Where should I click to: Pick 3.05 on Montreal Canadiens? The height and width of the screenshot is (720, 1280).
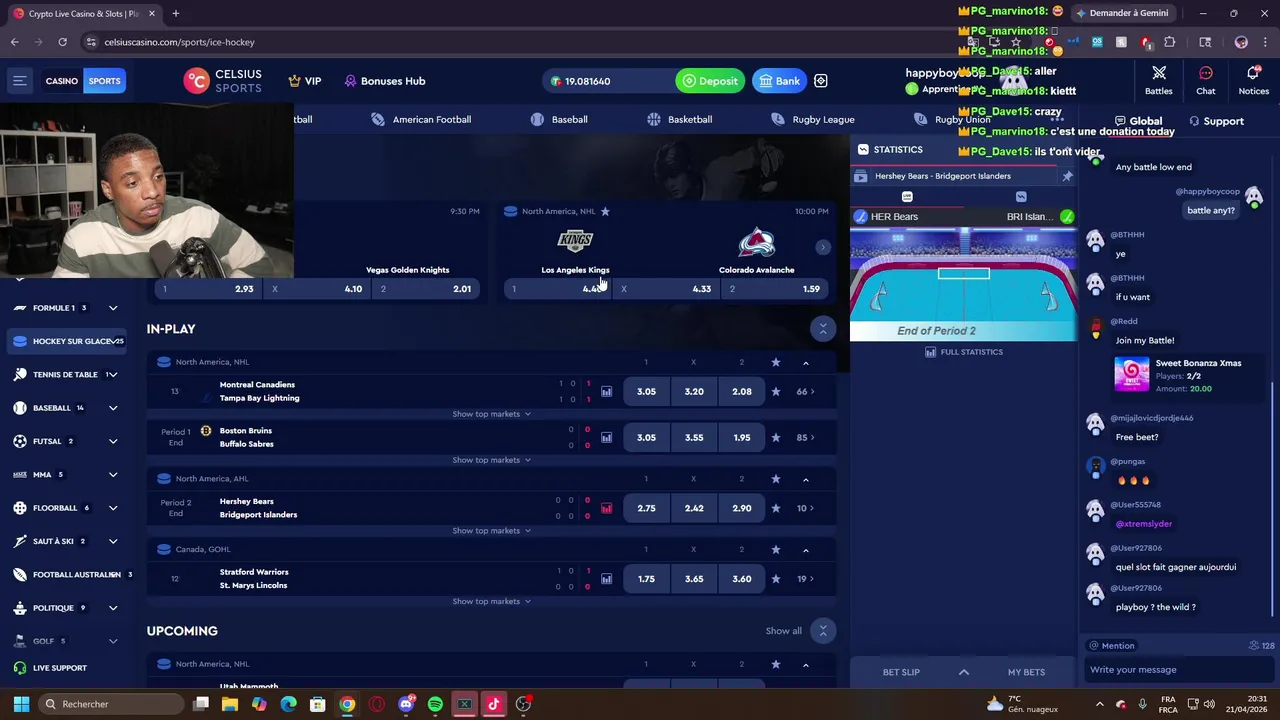(x=647, y=392)
